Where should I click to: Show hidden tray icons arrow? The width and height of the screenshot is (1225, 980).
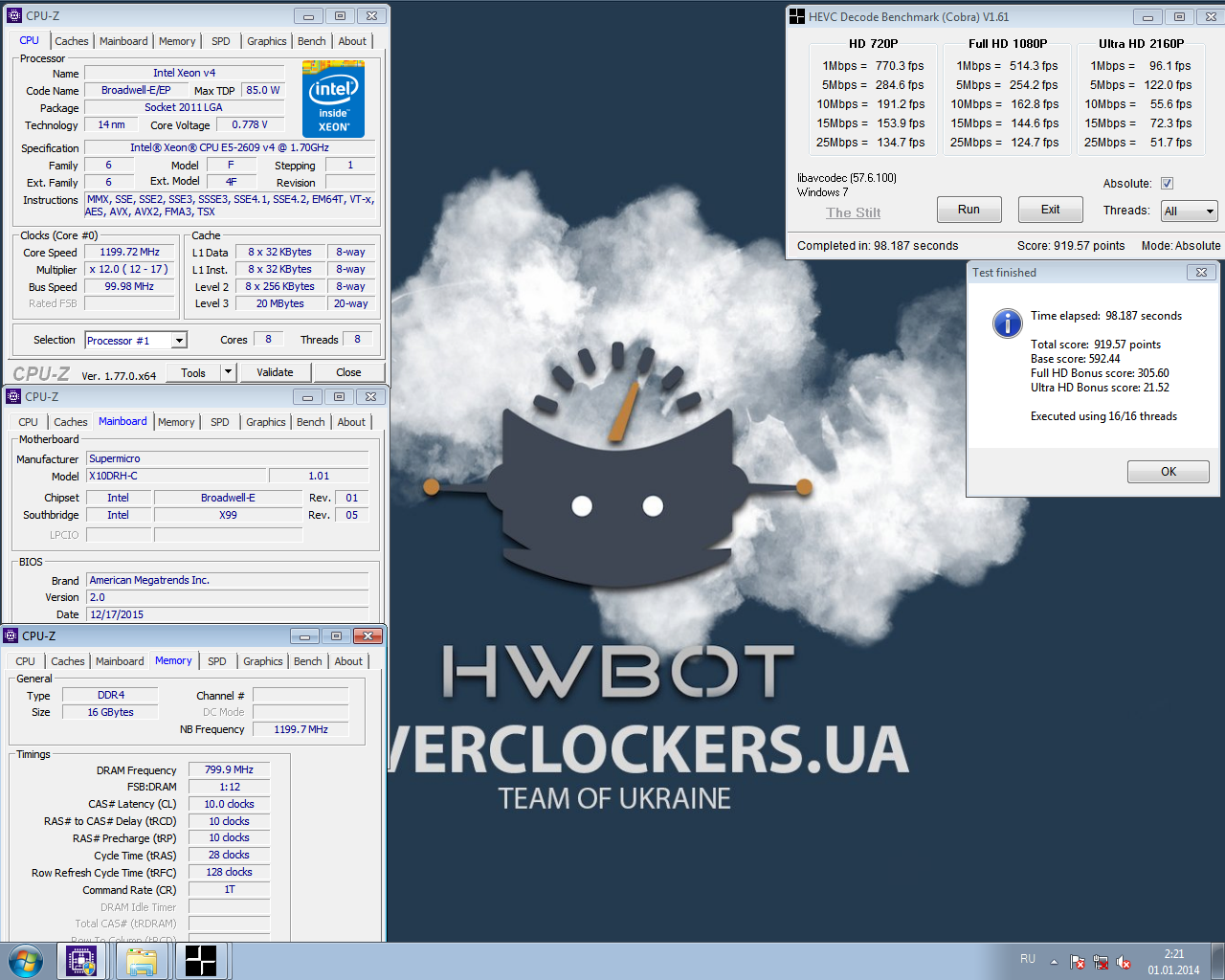1054,961
